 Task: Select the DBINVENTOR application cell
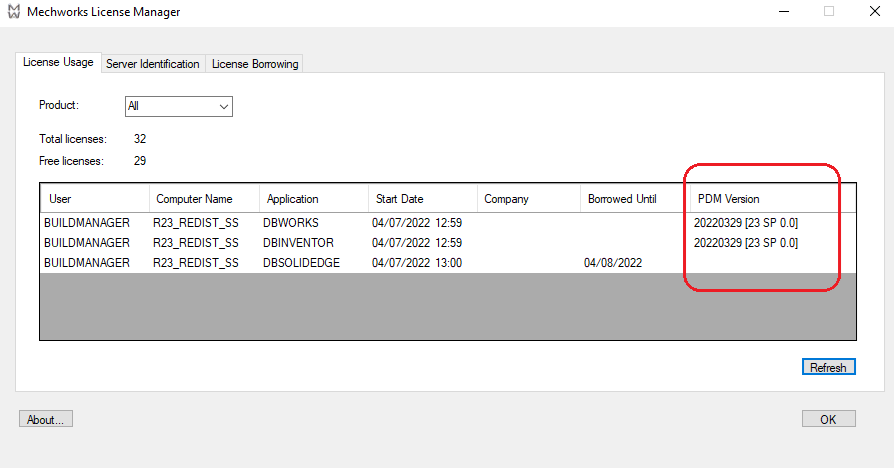pos(298,243)
